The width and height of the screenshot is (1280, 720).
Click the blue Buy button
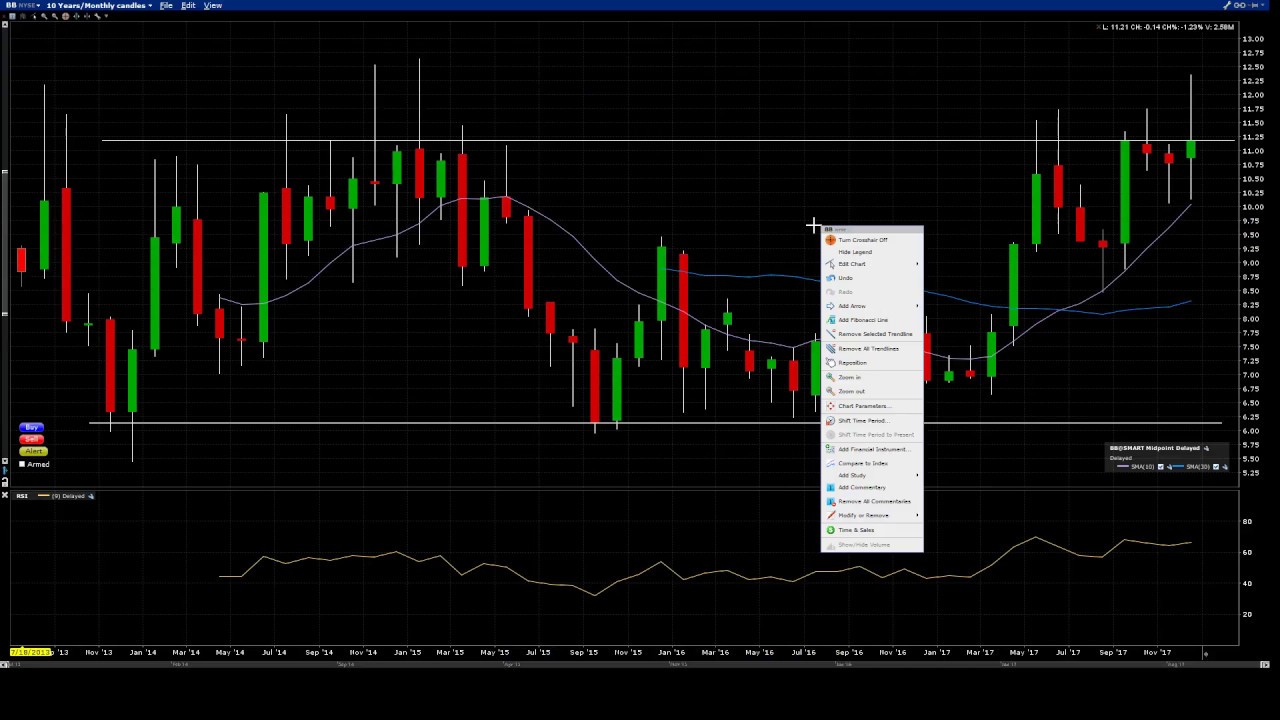[32, 427]
